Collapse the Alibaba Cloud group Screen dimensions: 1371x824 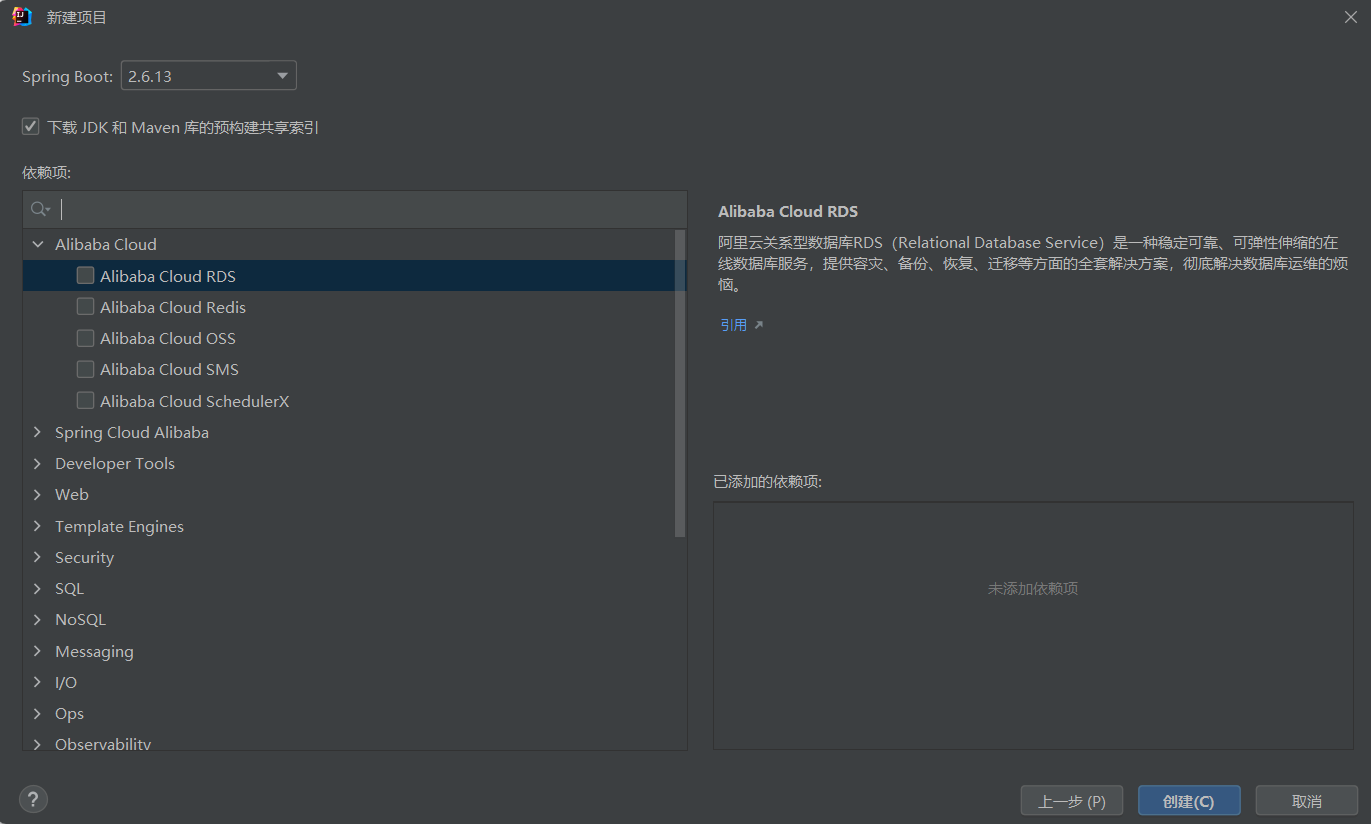tap(38, 244)
